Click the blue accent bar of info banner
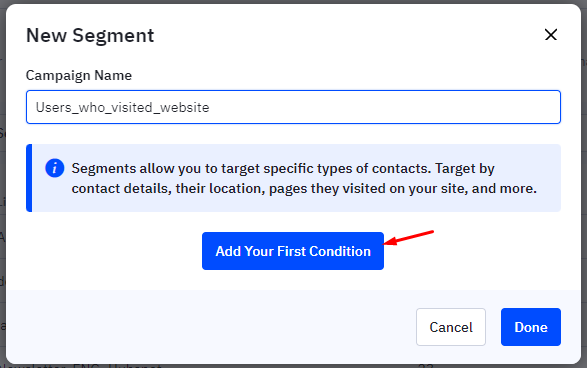 pyautogui.click(x=29, y=178)
